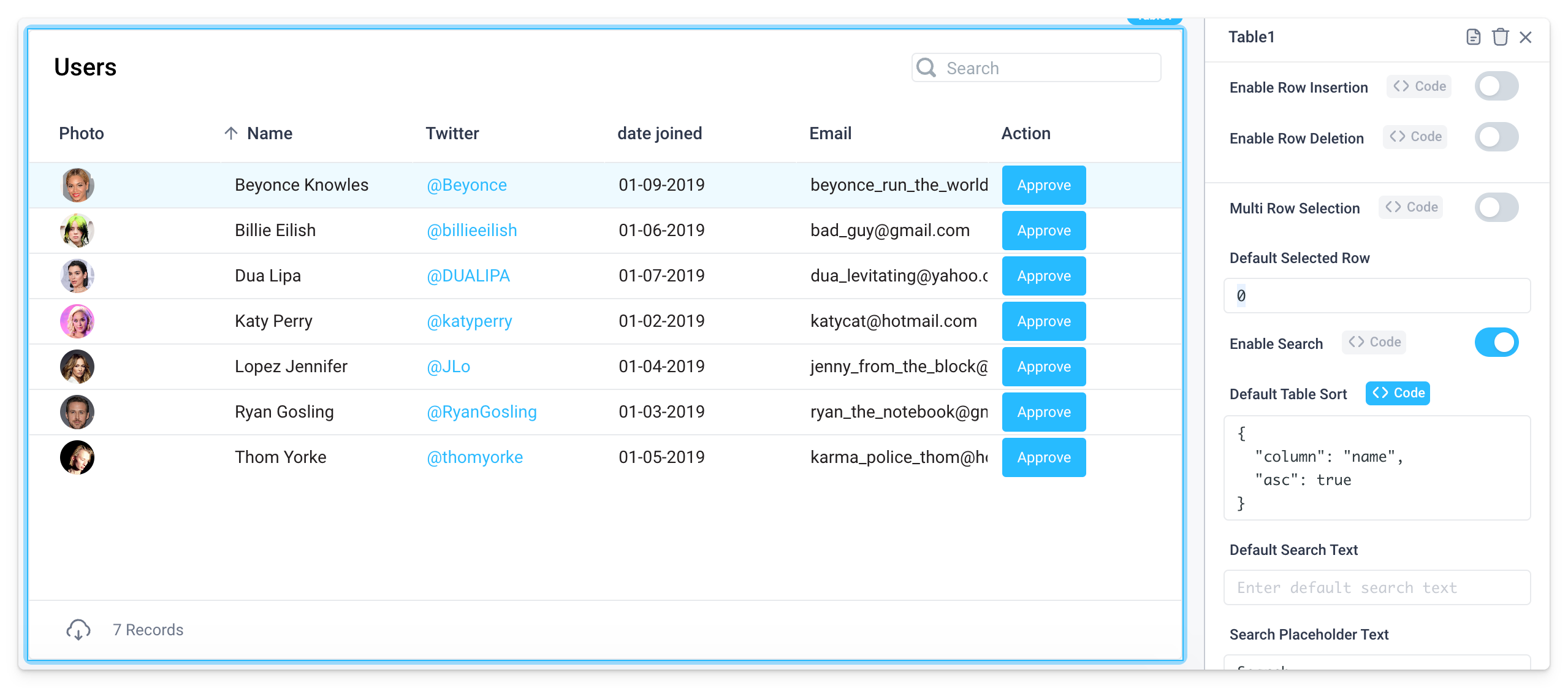The height and width of the screenshot is (688, 1568).
Task: Open the Users table search bar
Action: [1035, 68]
